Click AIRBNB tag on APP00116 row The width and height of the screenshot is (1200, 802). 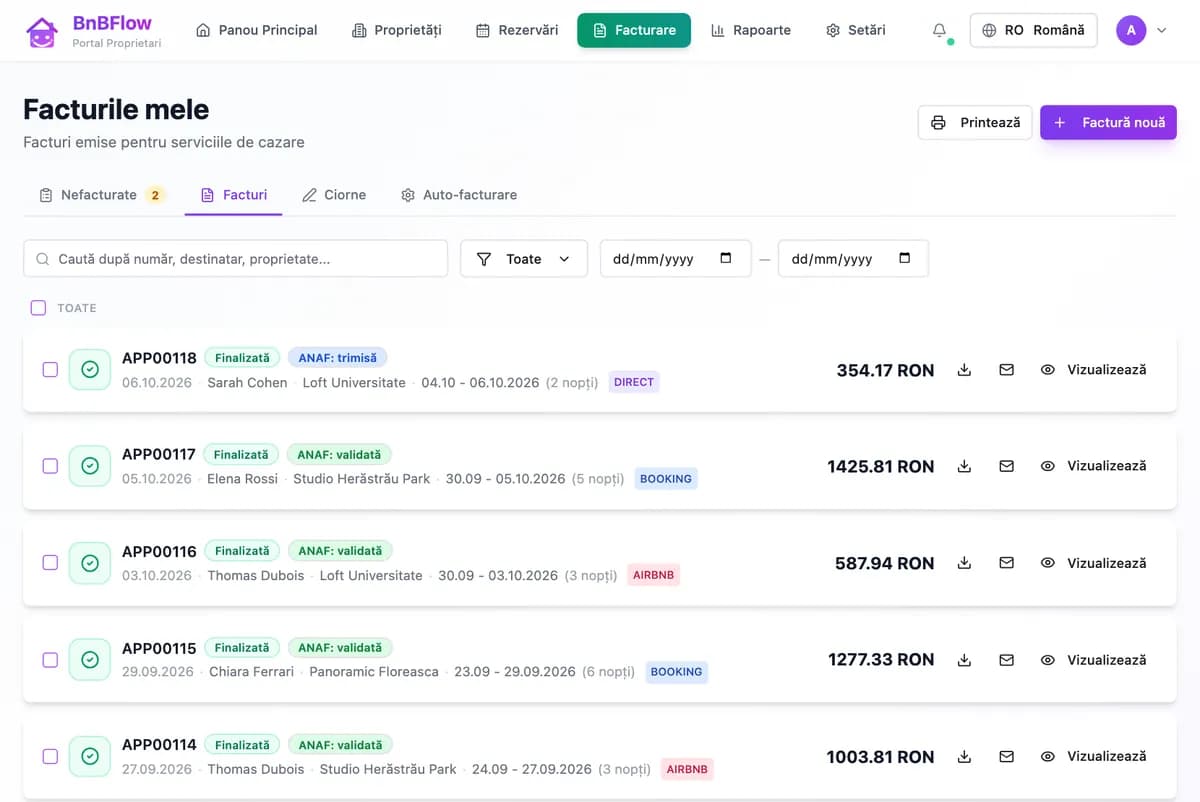click(654, 575)
